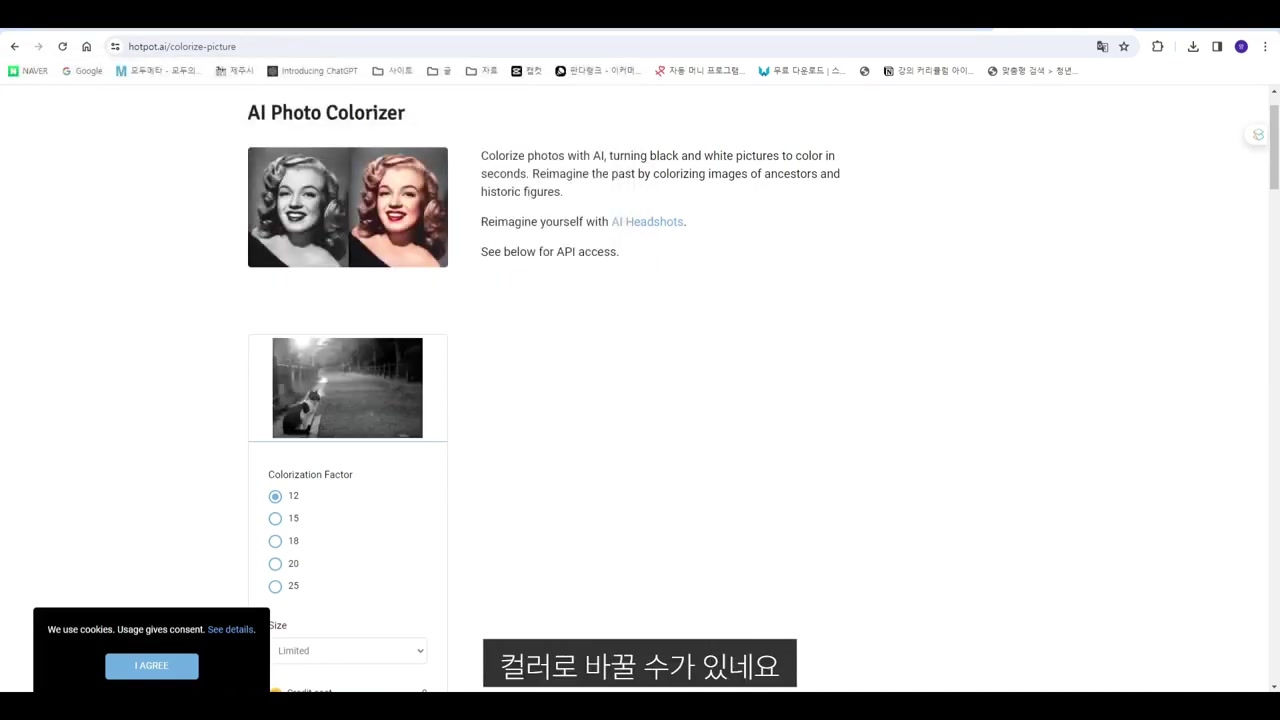Open the 모두메타 bookmark
This screenshot has height=720, width=1280.
tap(158, 71)
